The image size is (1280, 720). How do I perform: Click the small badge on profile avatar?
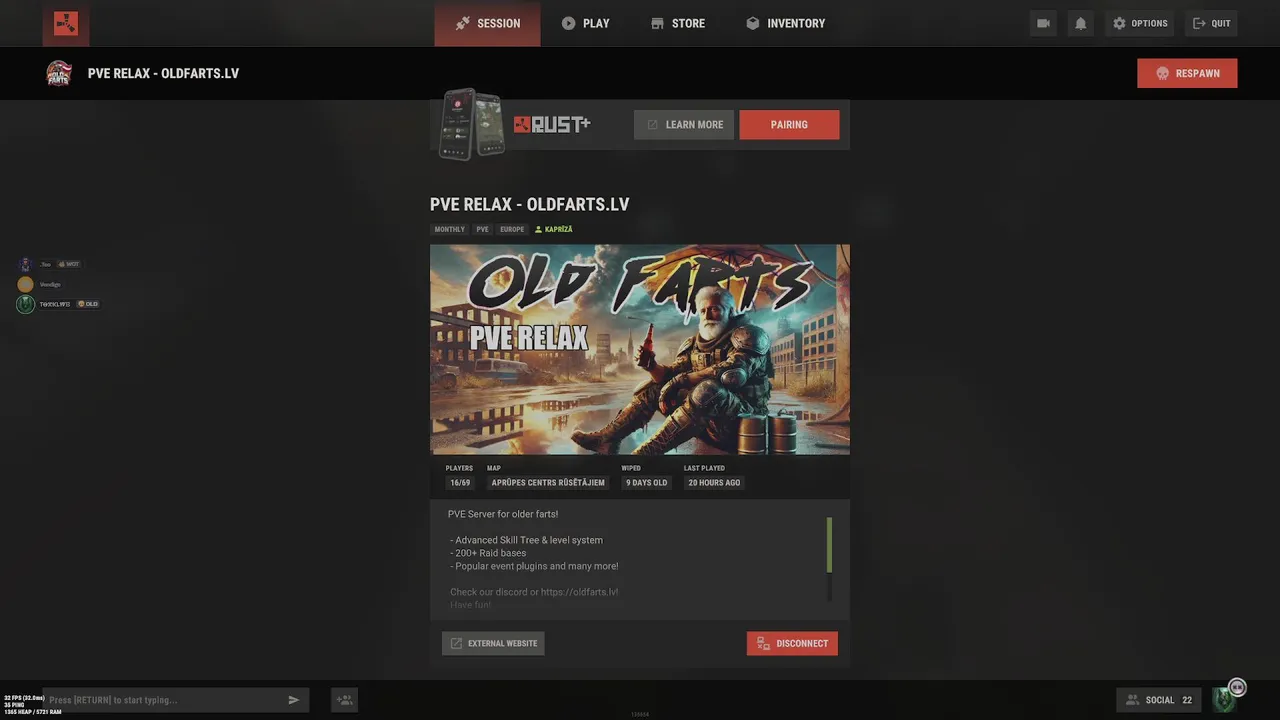pyautogui.click(x=1237, y=687)
